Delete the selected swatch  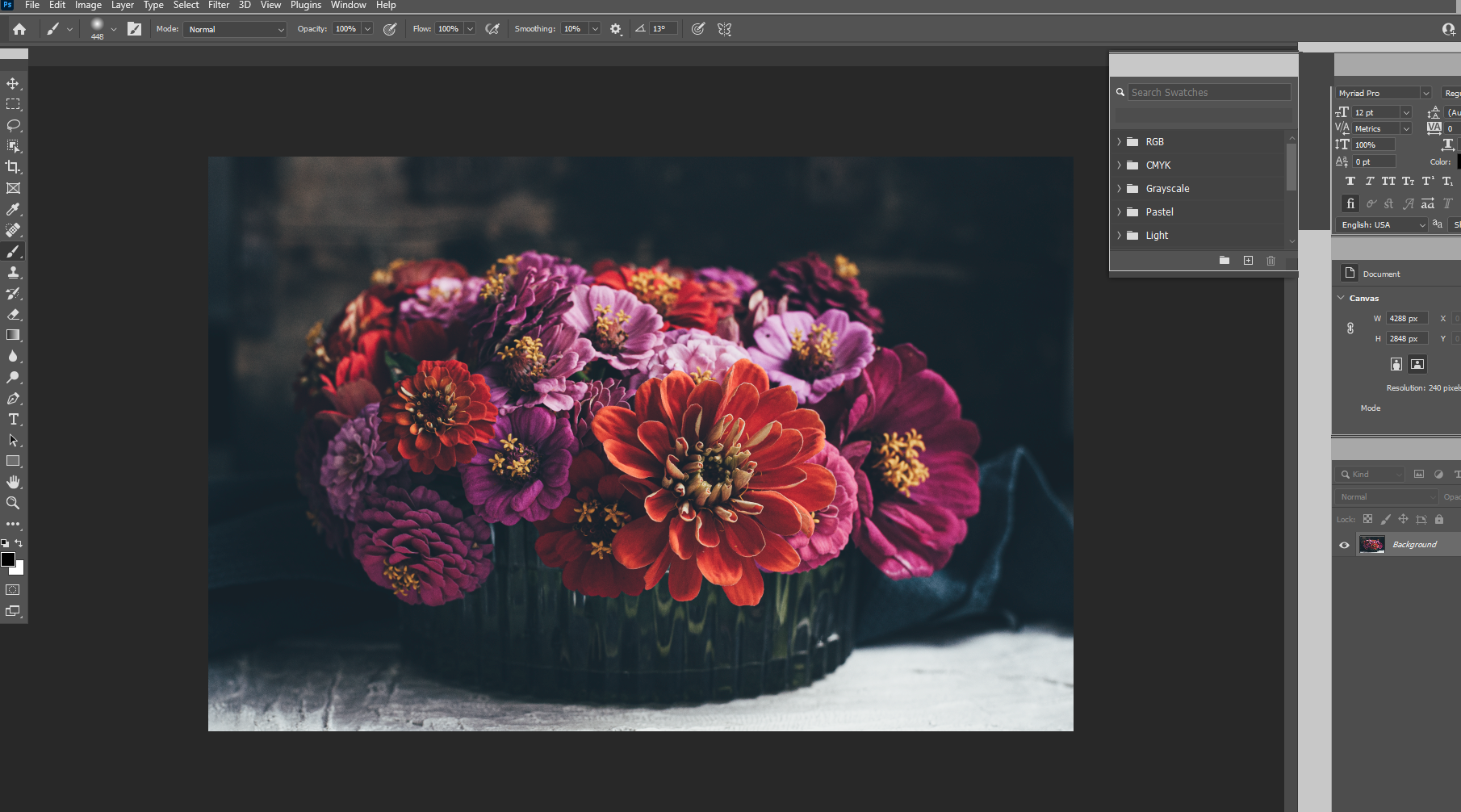(1271, 260)
